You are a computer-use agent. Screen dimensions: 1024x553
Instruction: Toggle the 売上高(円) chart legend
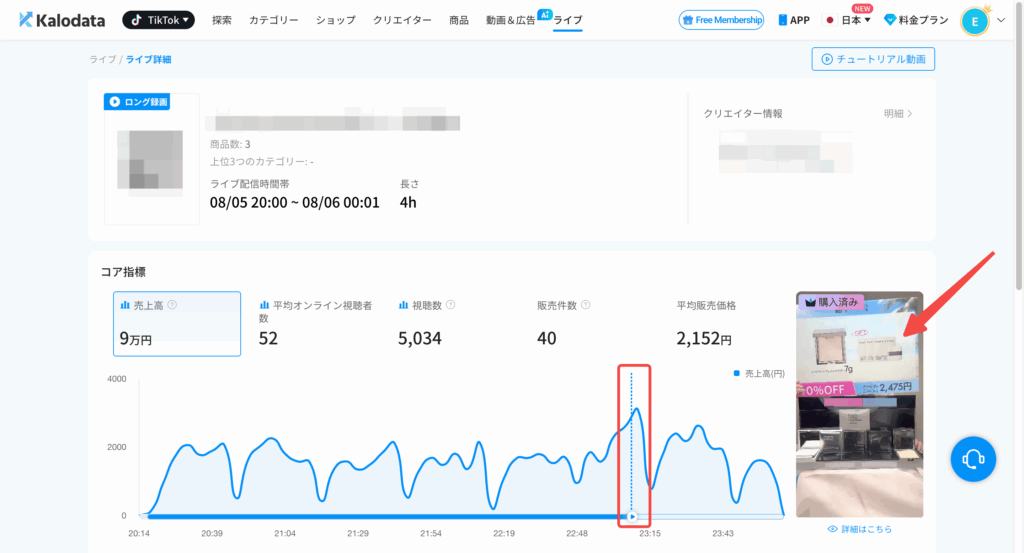point(759,373)
